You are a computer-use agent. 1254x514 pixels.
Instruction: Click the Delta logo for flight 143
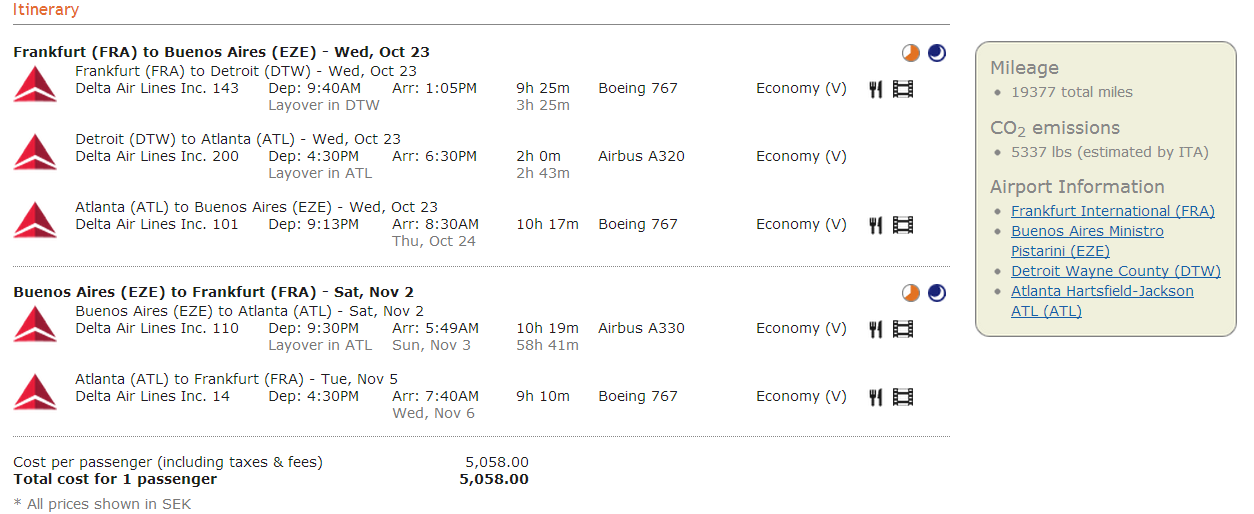coord(35,84)
